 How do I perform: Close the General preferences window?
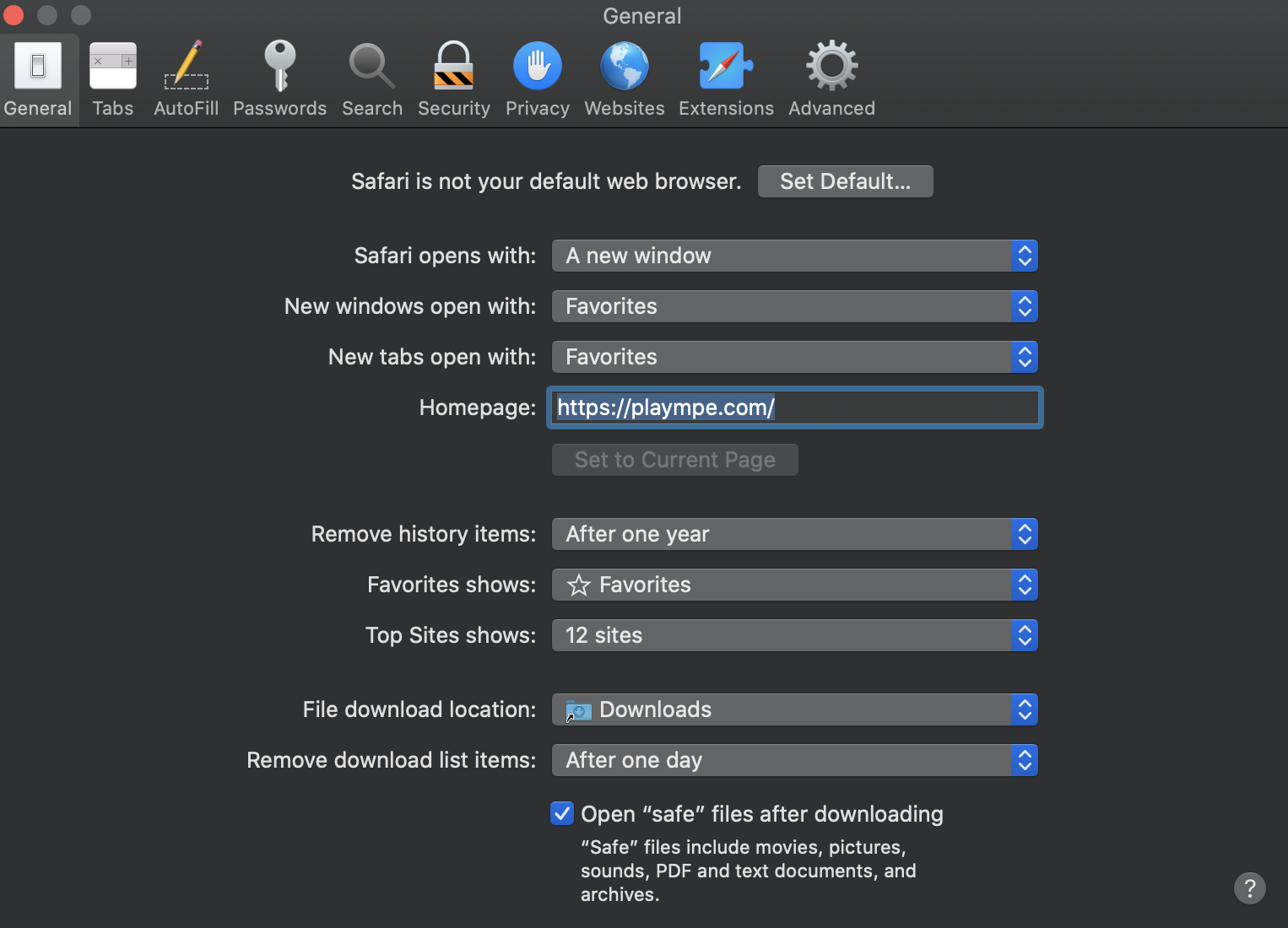tap(14, 15)
